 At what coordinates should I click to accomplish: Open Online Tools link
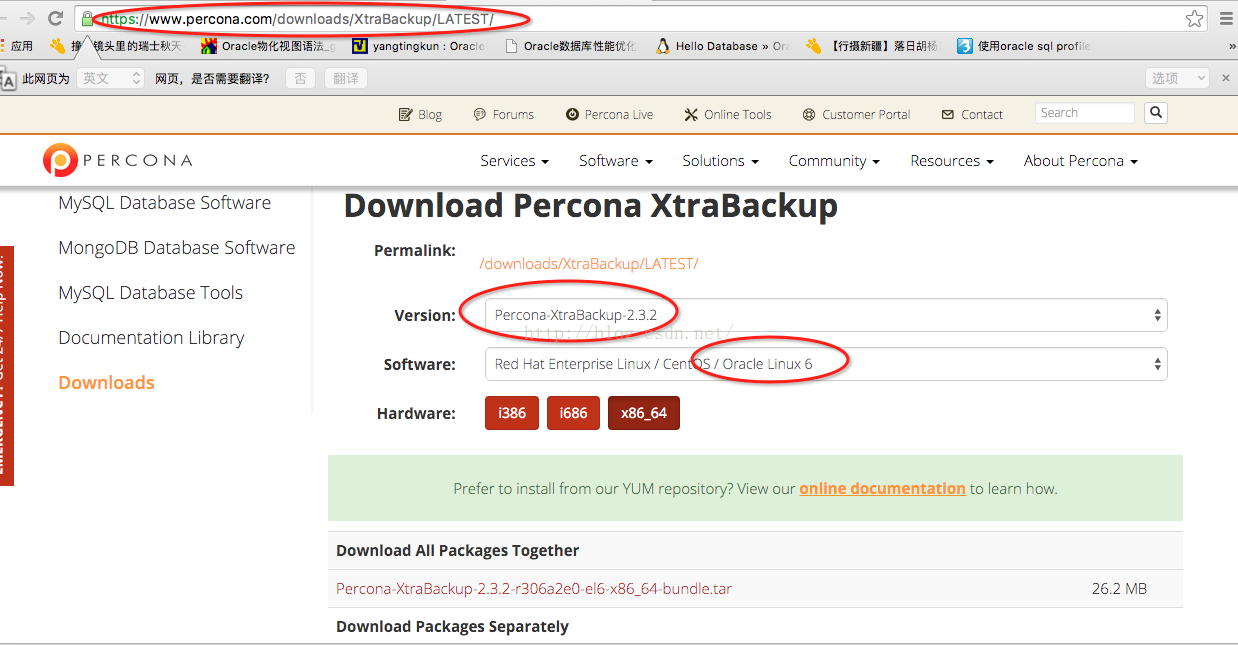click(728, 114)
